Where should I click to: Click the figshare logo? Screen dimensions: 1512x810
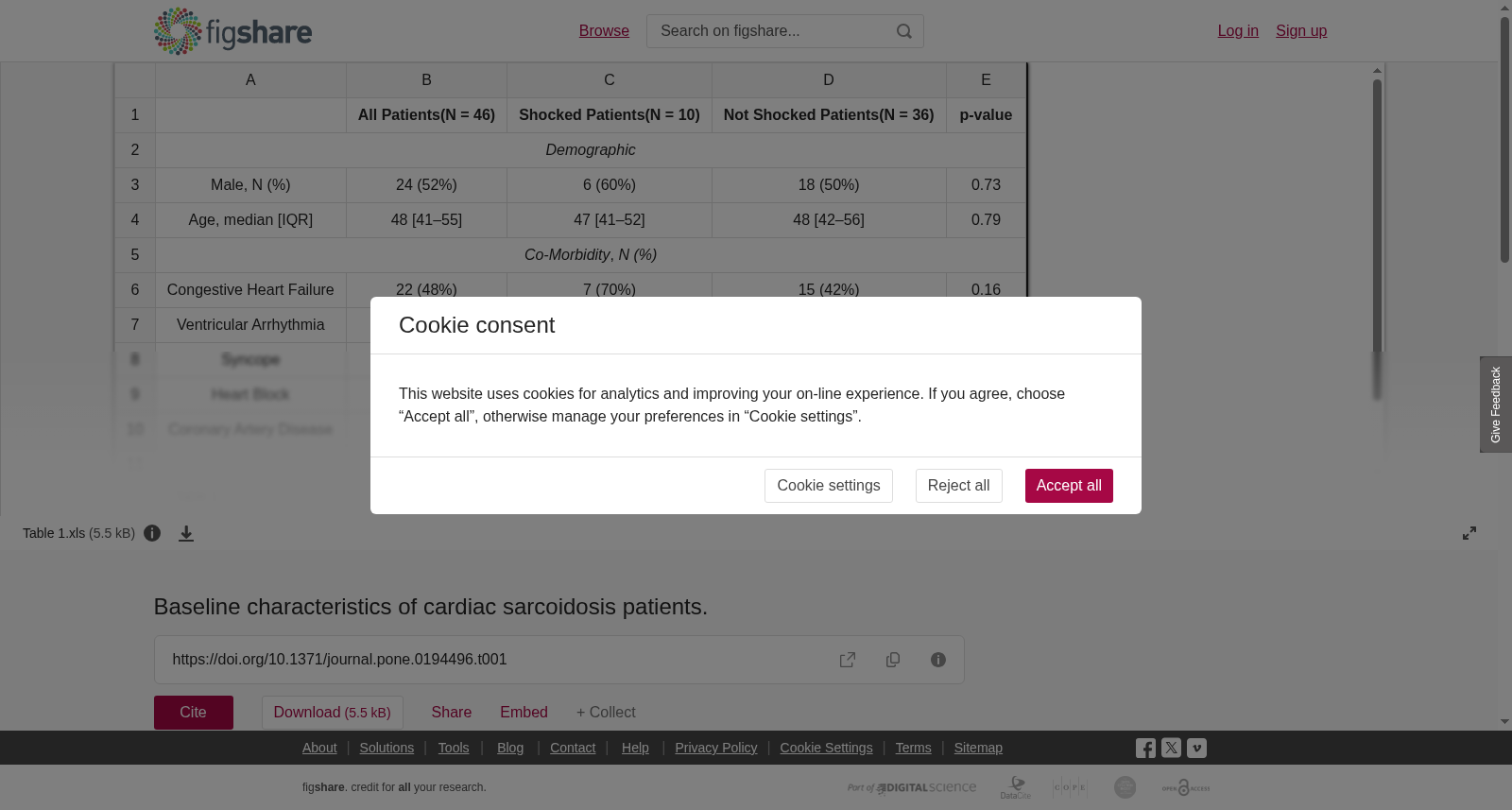click(x=232, y=31)
